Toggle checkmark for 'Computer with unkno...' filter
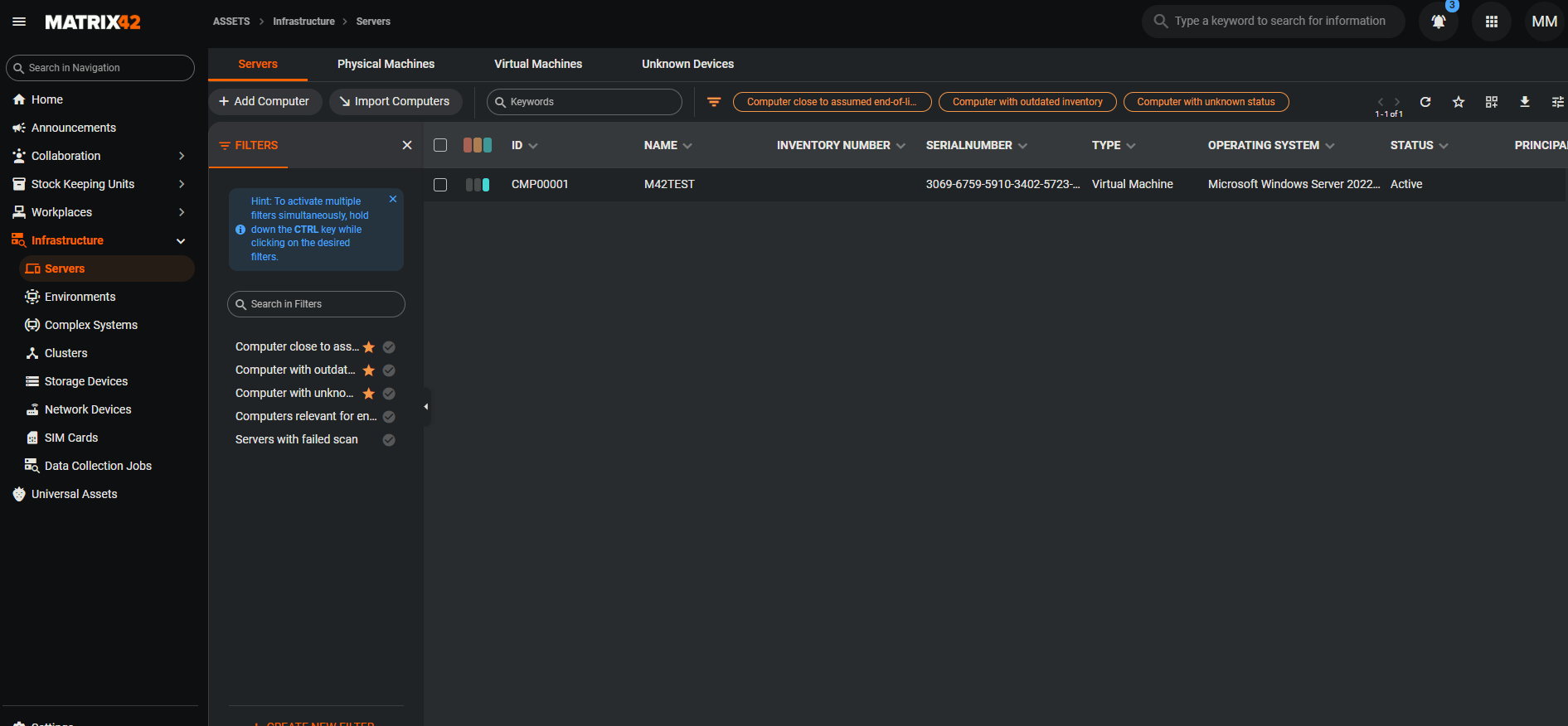 pyautogui.click(x=389, y=394)
